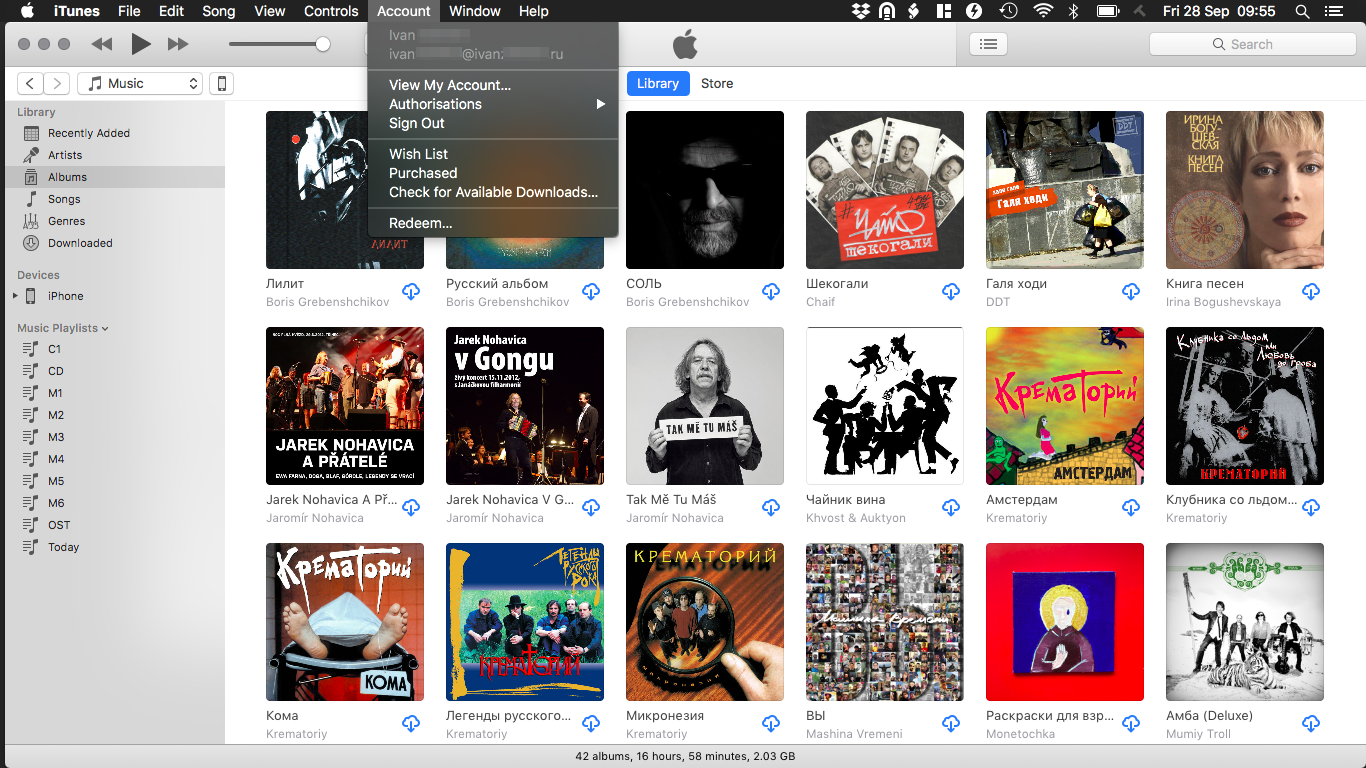Open the Music media type dropdown
The image size is (1366, 768).
(x=140, y=84)
